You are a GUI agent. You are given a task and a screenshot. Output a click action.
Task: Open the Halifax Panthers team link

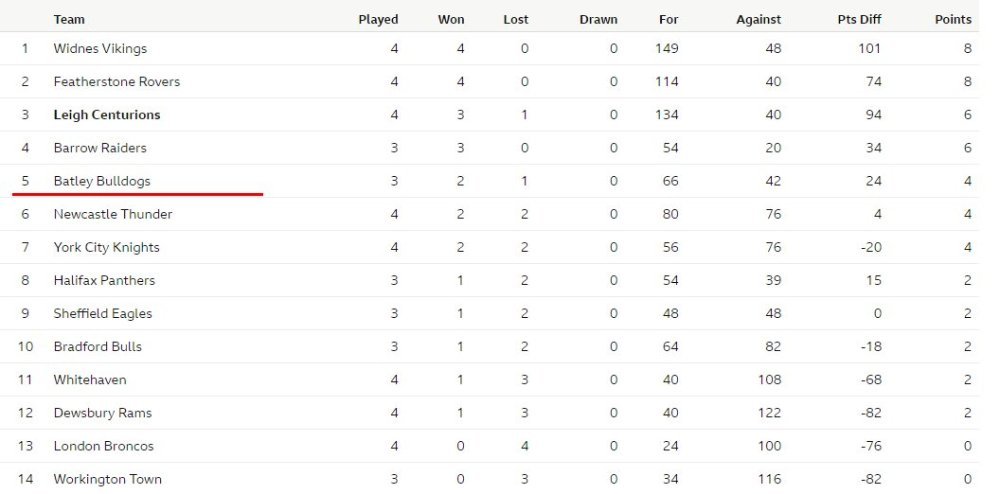[105, 280]
